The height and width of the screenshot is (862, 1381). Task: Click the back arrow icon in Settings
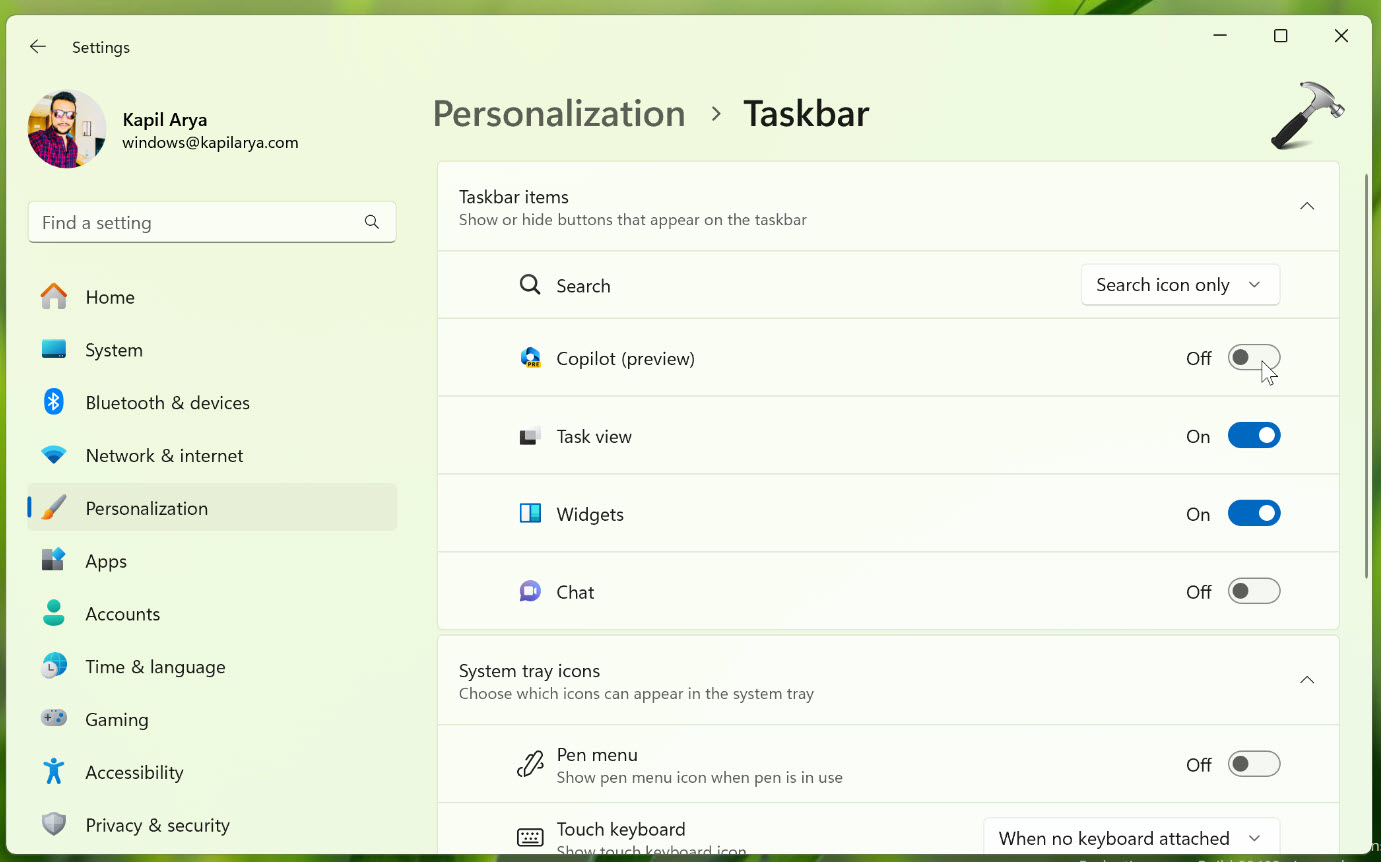38,47
